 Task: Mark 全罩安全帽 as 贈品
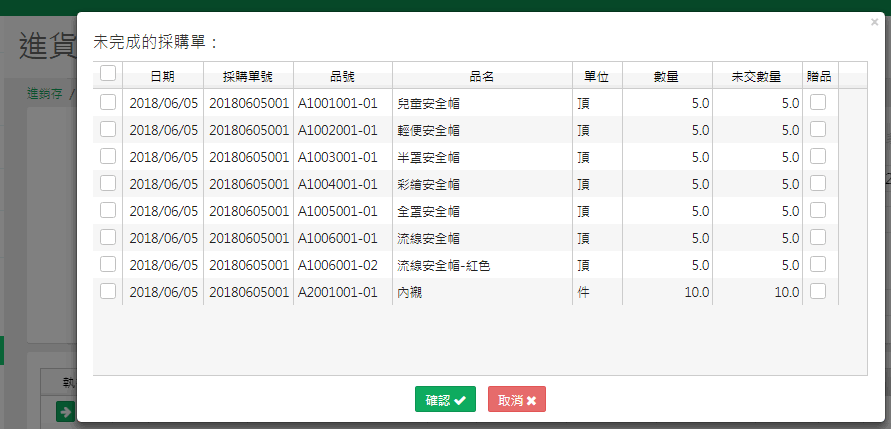tap(818, 210)
